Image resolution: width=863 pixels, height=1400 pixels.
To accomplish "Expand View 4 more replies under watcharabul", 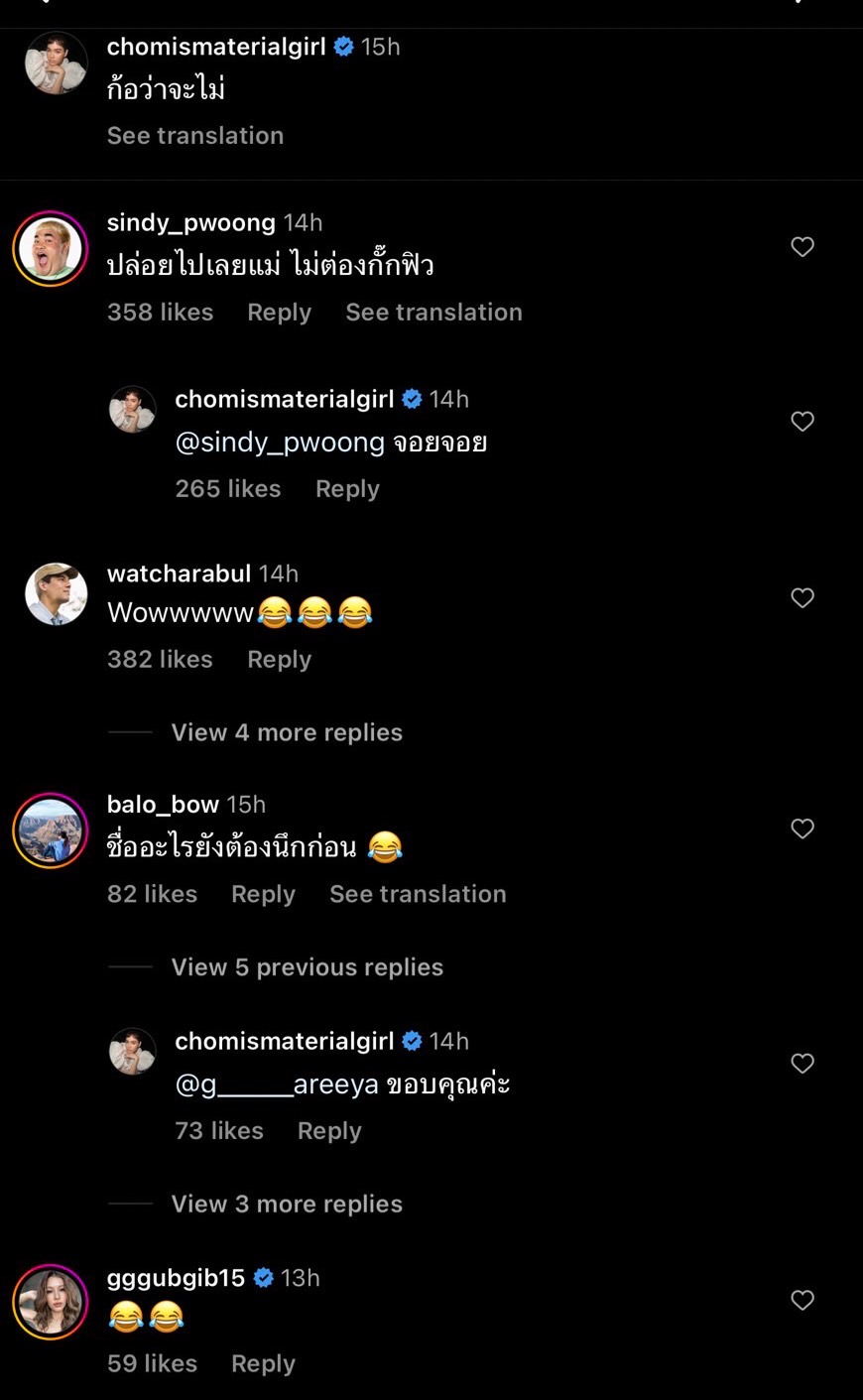I will (x=287, y=732).
